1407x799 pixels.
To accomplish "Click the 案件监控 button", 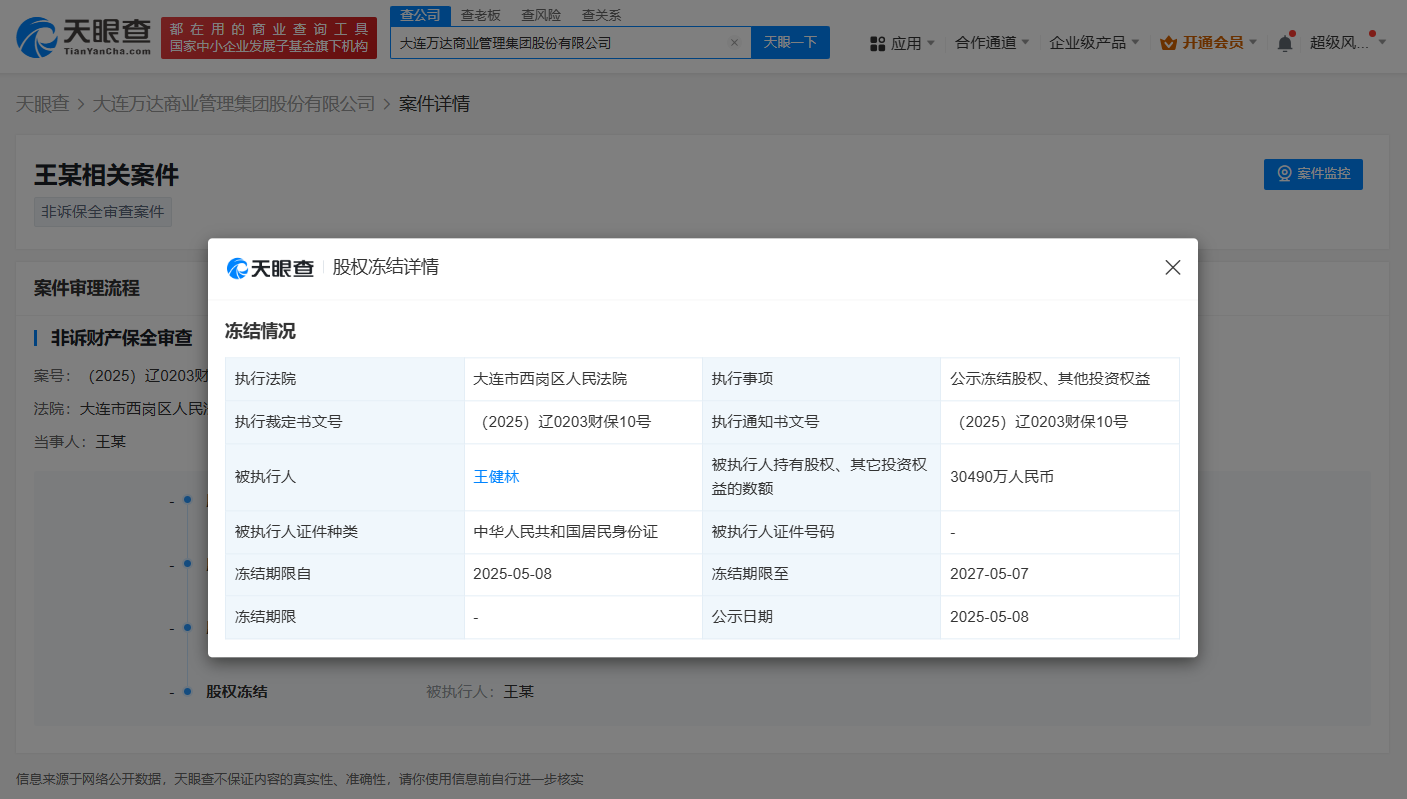I will [1313, 174].
